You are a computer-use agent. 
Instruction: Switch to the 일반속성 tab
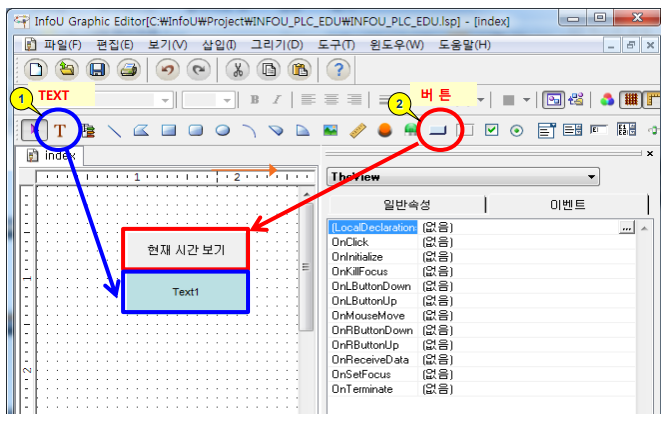[x=407, y=205]
